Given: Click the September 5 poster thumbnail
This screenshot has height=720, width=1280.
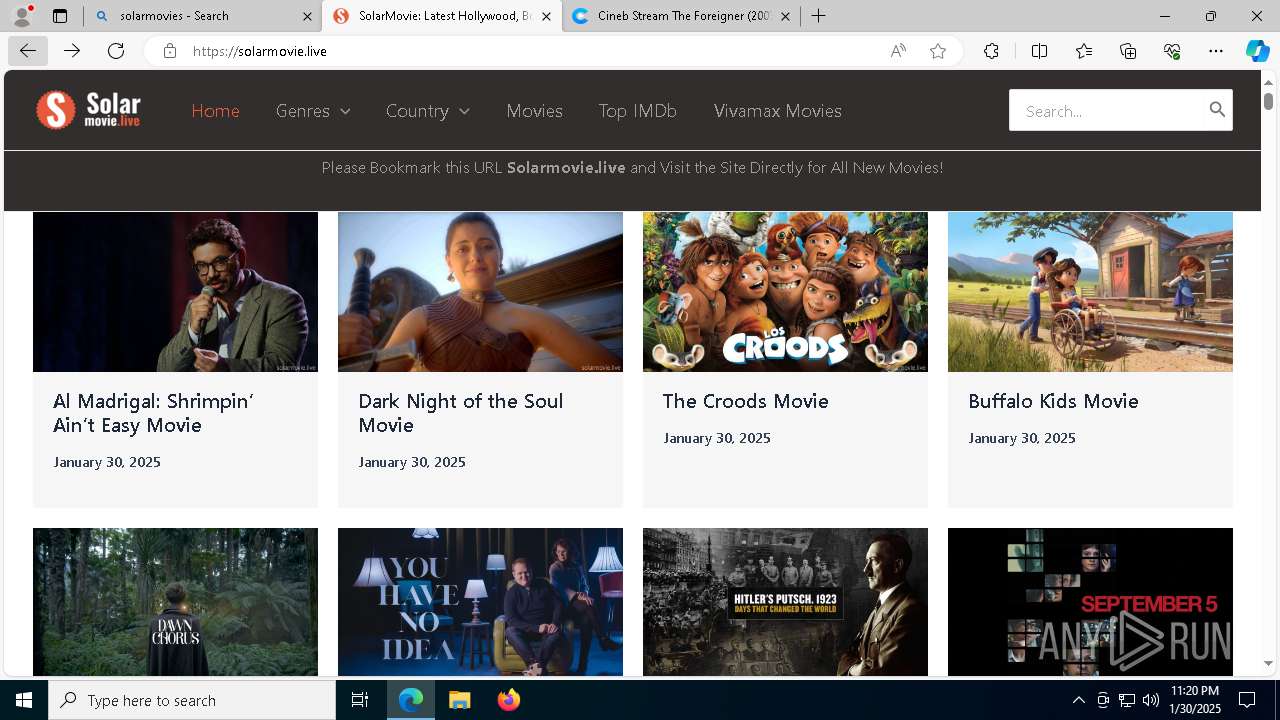Looking at the screenshot, I should click(1090, 602).
